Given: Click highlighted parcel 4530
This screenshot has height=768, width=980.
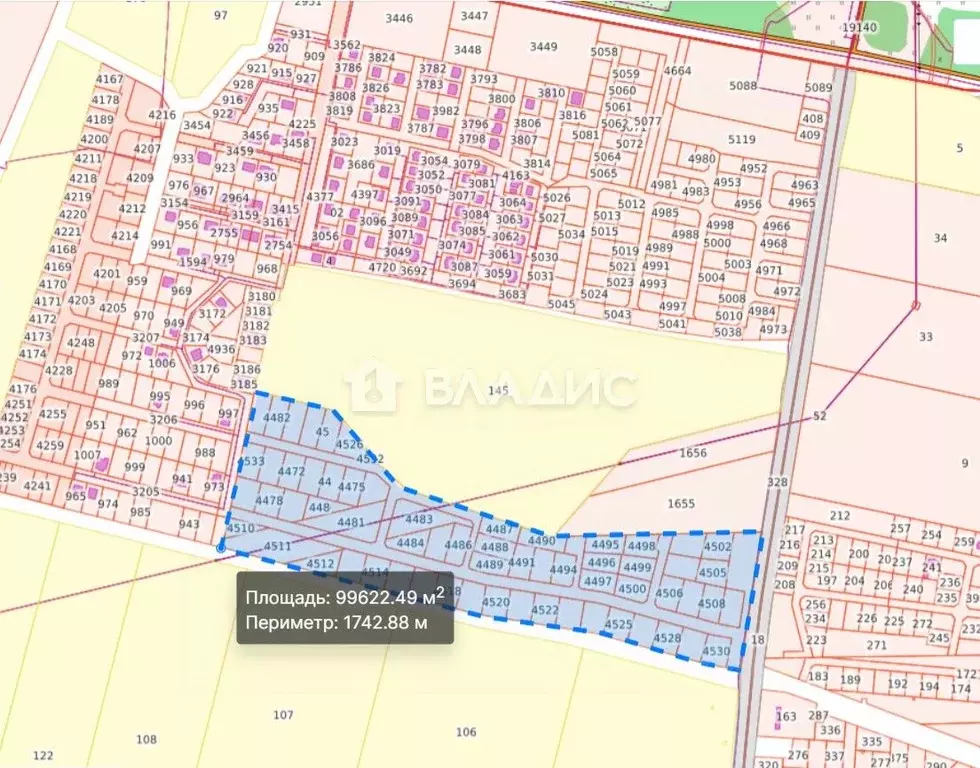Looking at the screenshot, I should point(716,651).
